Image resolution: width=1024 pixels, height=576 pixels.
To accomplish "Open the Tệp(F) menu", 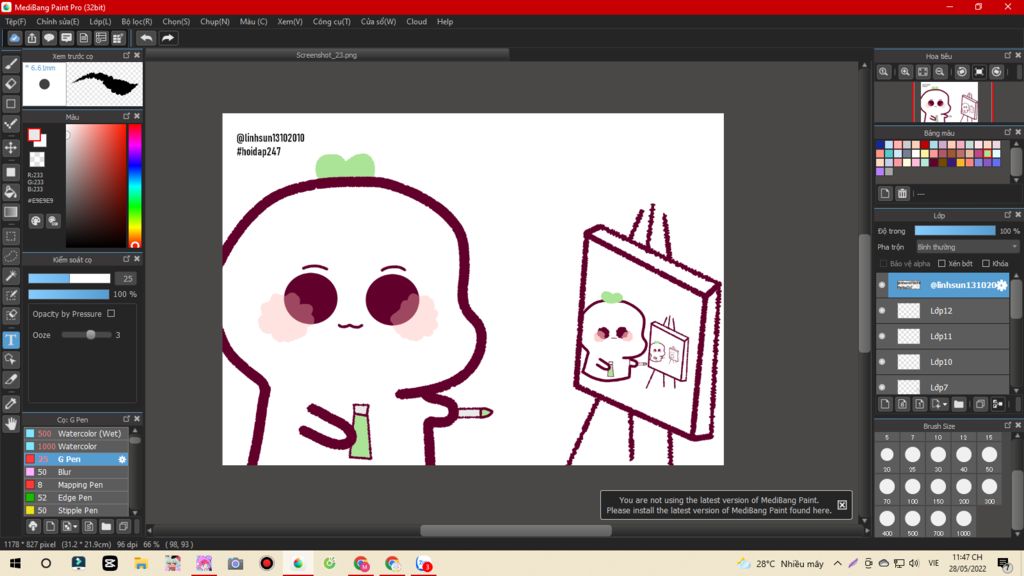I will [15, 22].
